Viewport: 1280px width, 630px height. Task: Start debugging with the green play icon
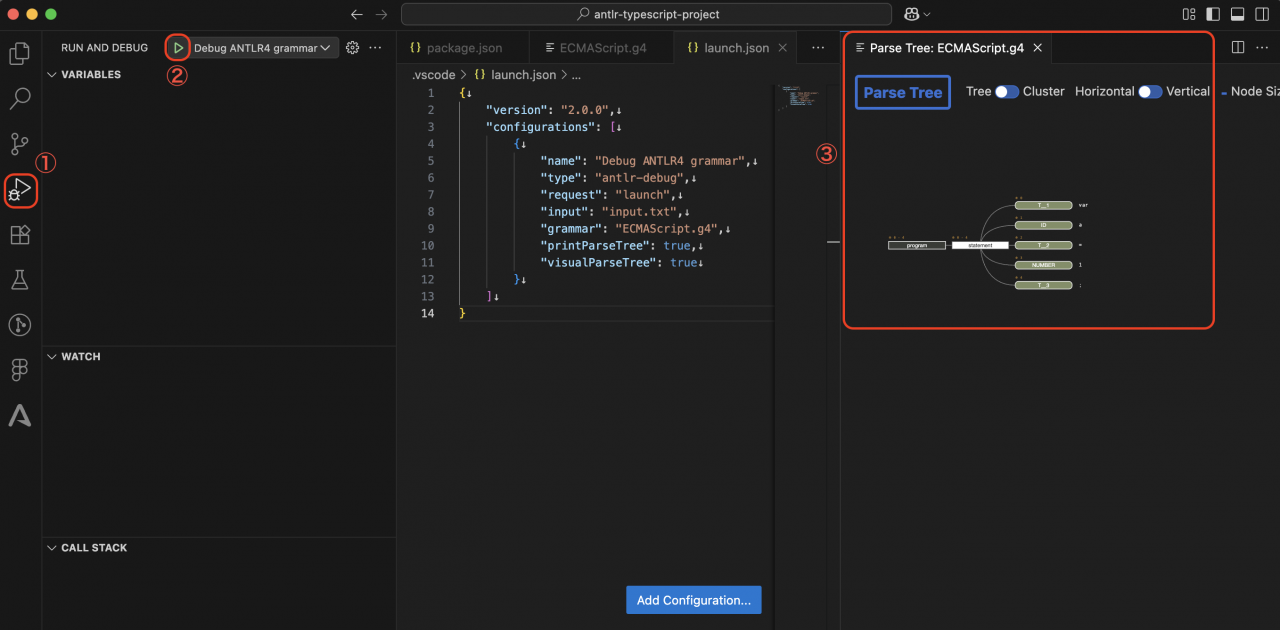tap(178, 47)
